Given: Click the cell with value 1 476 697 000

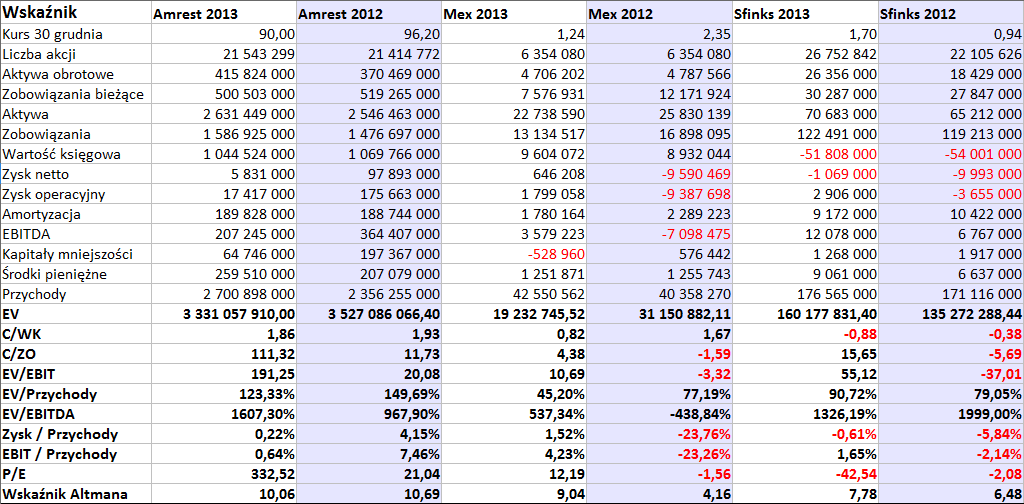Looking at the screenshot, I should coord(369,134).
